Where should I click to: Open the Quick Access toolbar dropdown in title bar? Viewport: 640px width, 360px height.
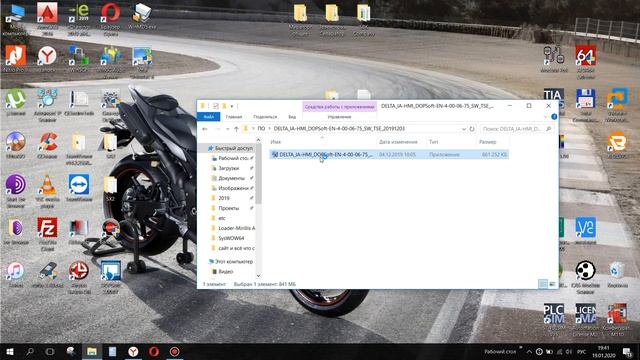pyautogui.click(x=232, y=106)
